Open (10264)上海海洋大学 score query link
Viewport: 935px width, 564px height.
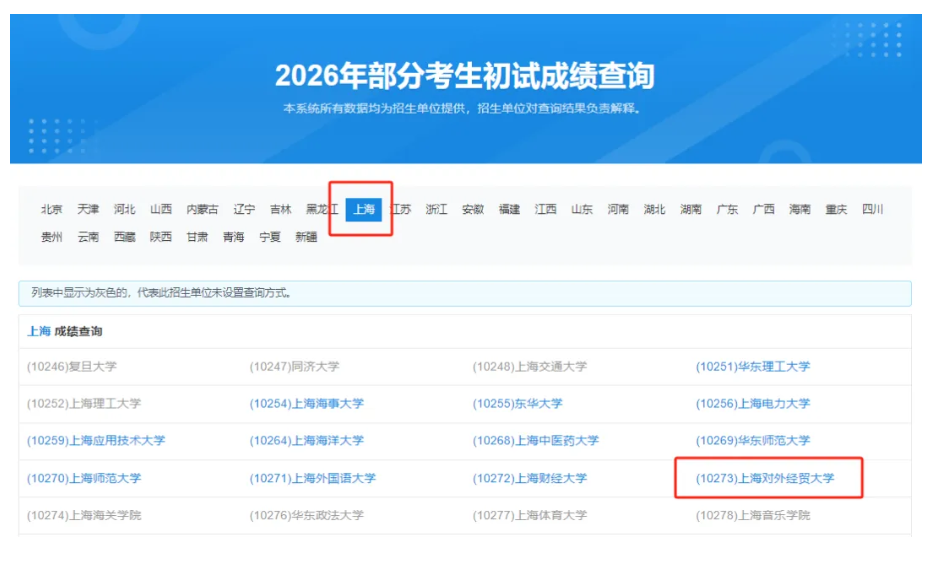click(306, 441)
